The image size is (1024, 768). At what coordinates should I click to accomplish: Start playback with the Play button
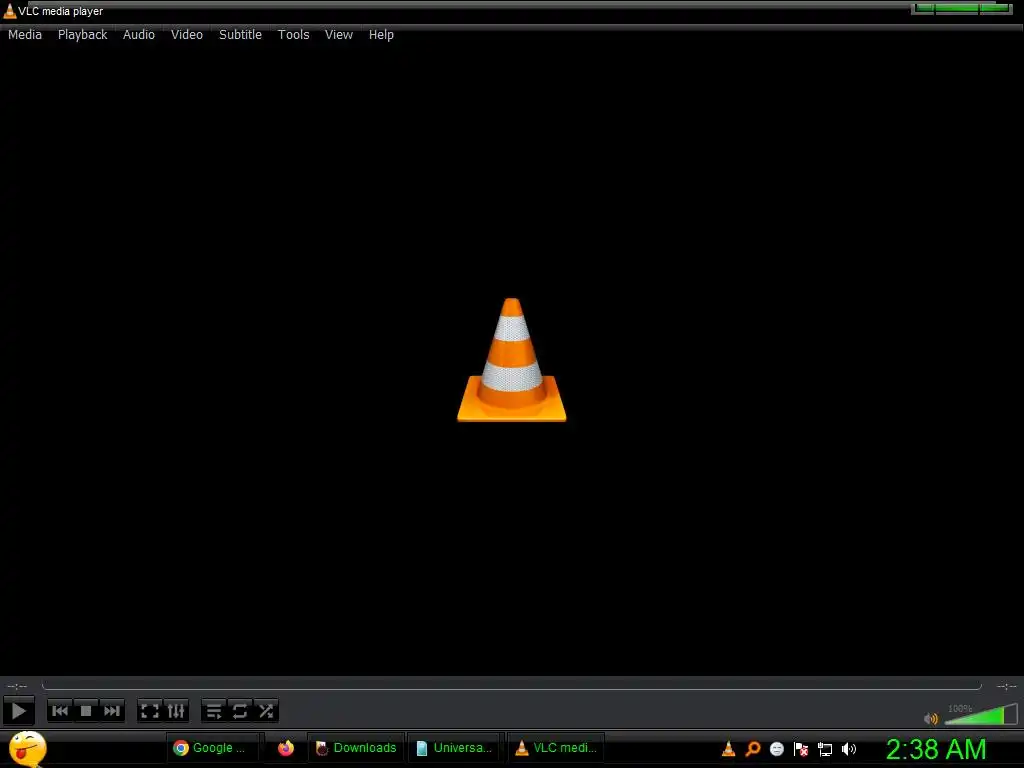(x=19, y=711)
